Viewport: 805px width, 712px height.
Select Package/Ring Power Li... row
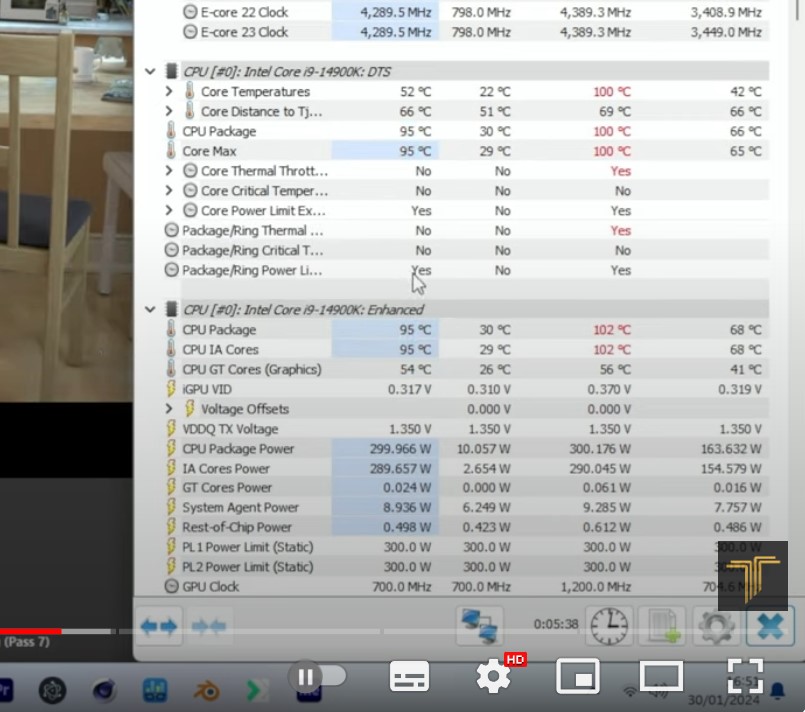click(x=466, y=270)
